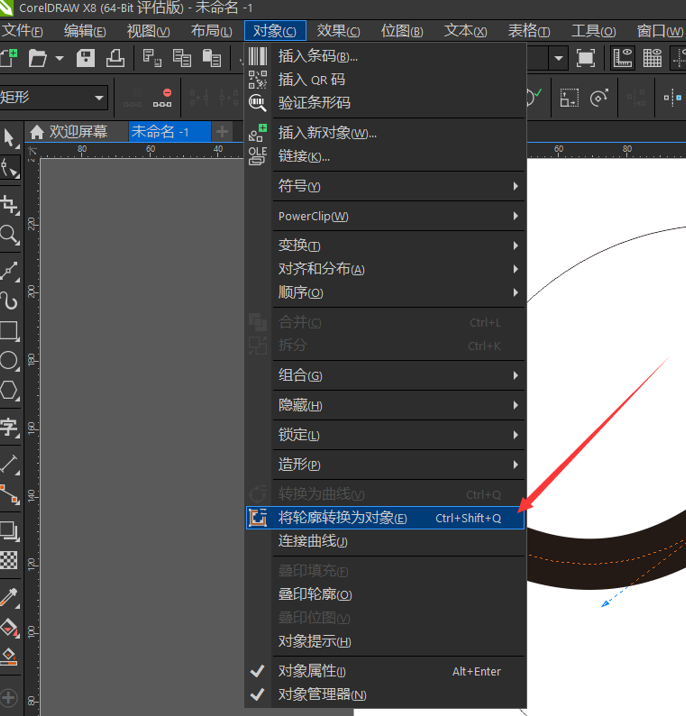Select the Text tool
The height and width of the screenshot is (716, 686).
pos(9,427)
